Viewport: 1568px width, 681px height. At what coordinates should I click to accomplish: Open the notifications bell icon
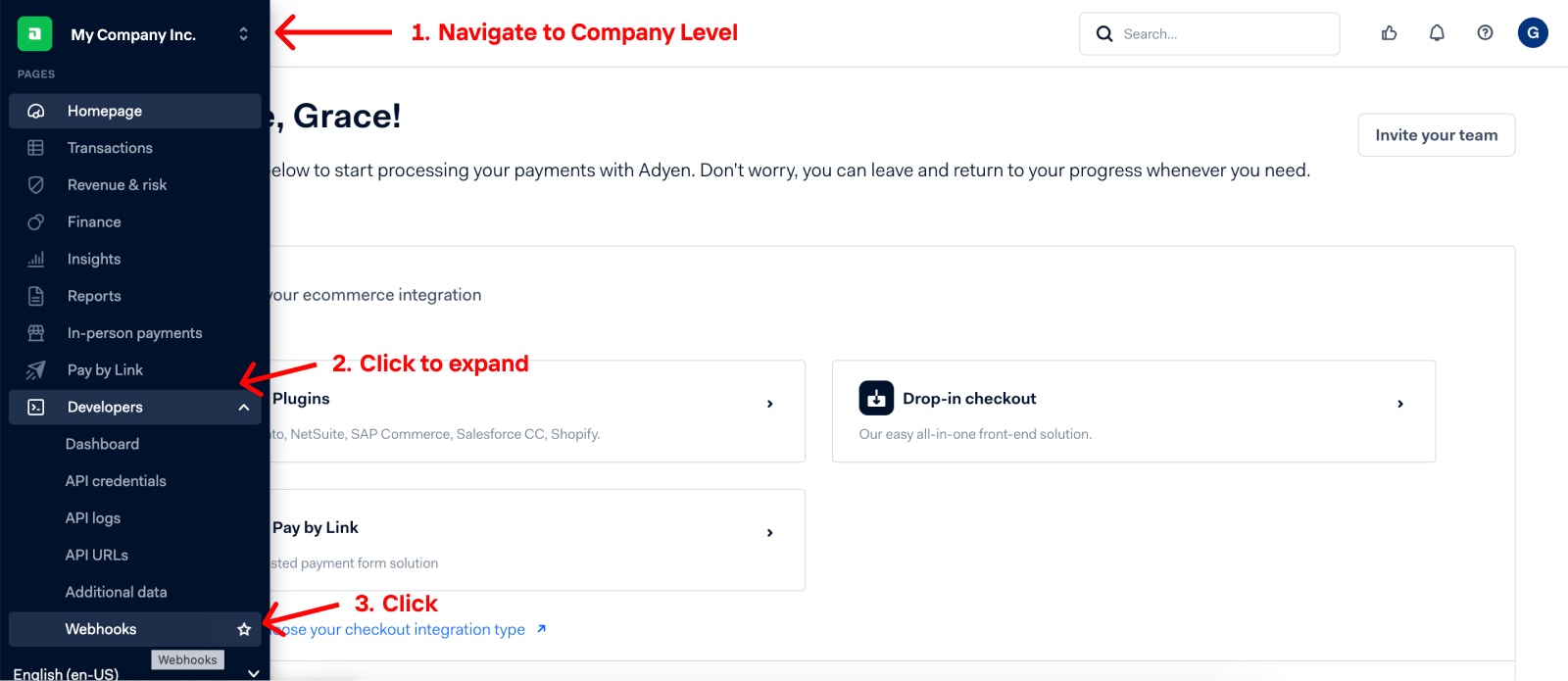[x=1437, y=33]
